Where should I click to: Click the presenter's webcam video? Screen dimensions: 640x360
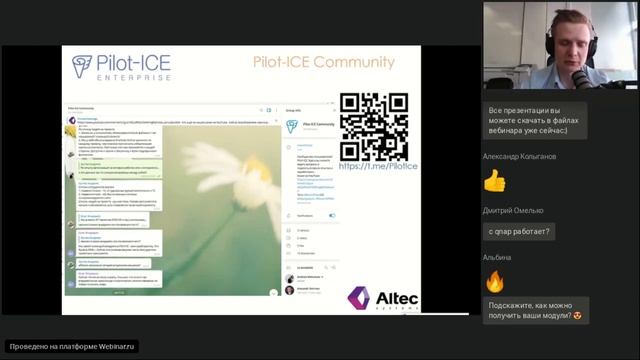[560, 45]
